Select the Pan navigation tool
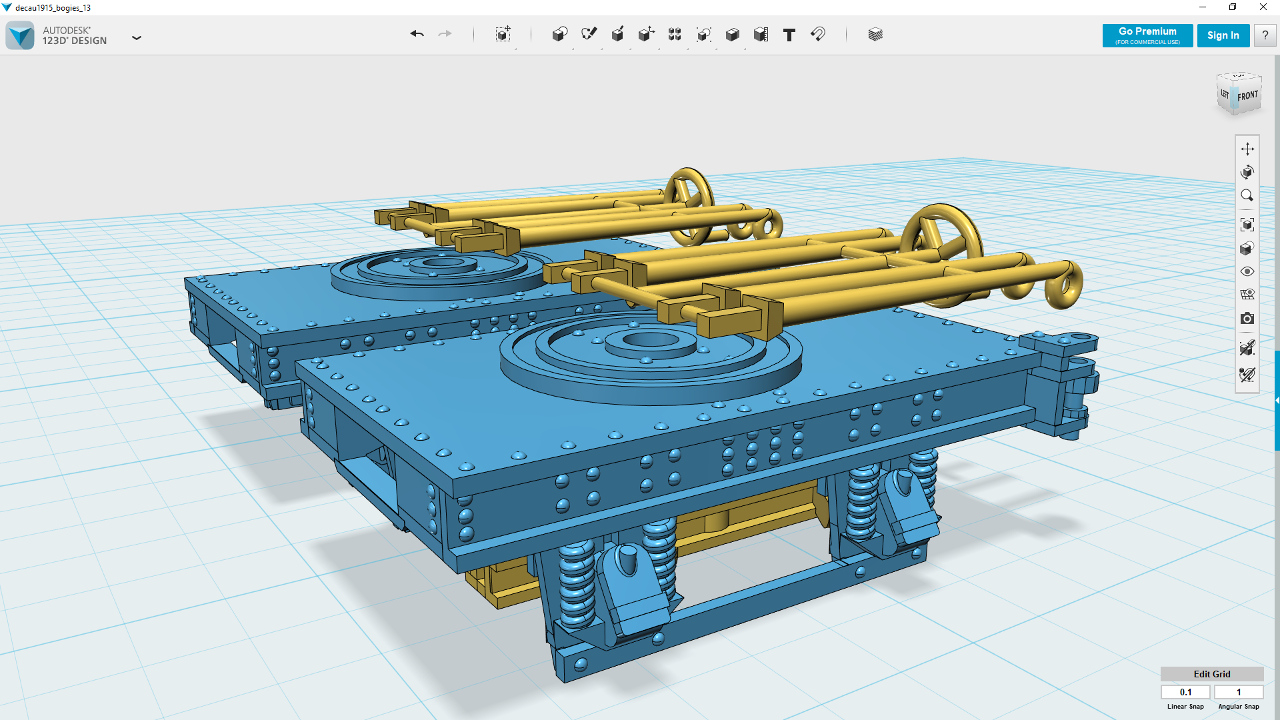This screenshot has width=1280, height=720. 1247,149
